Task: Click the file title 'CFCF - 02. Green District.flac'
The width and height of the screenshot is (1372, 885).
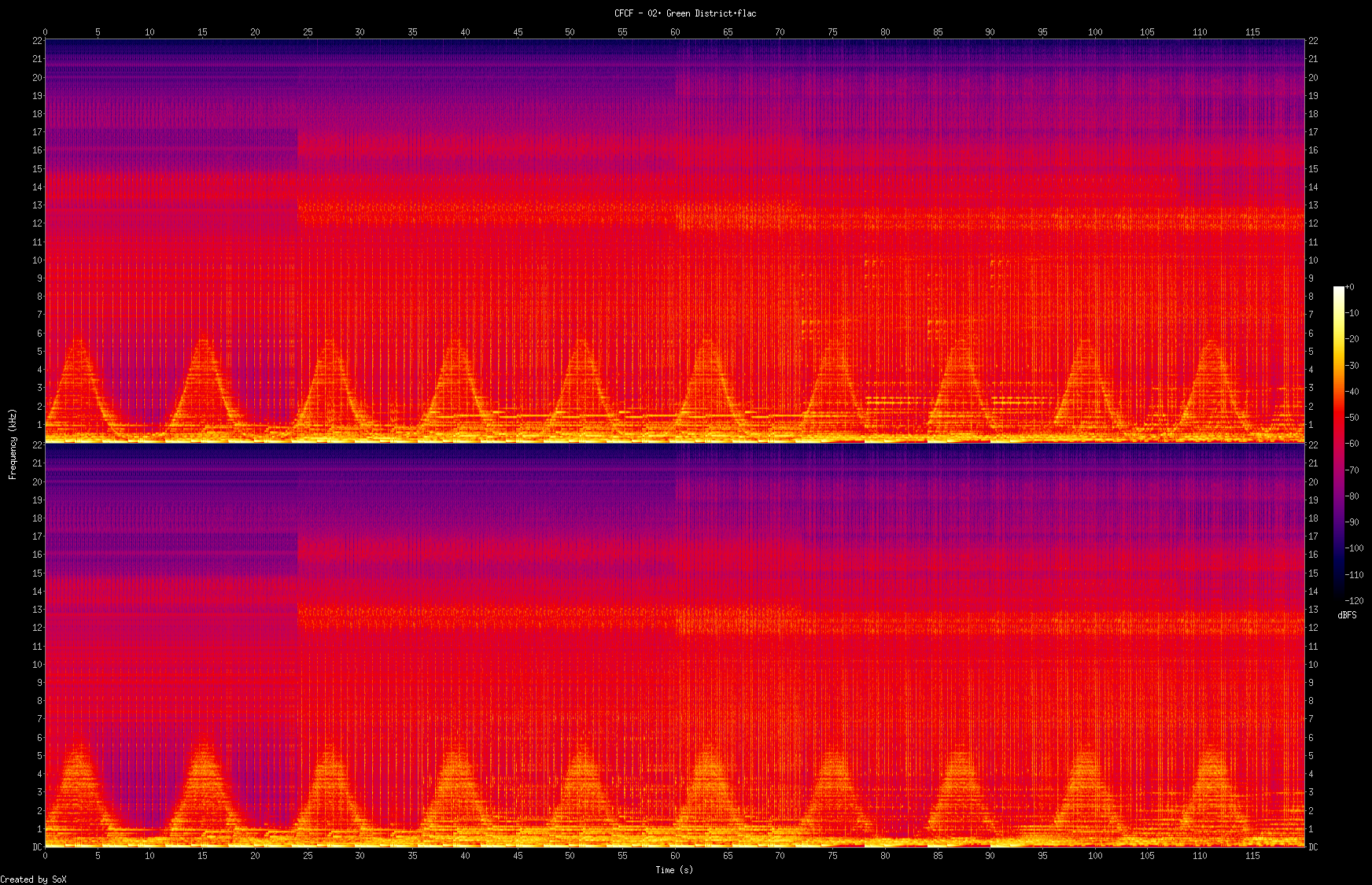Action: coord(685,13)
